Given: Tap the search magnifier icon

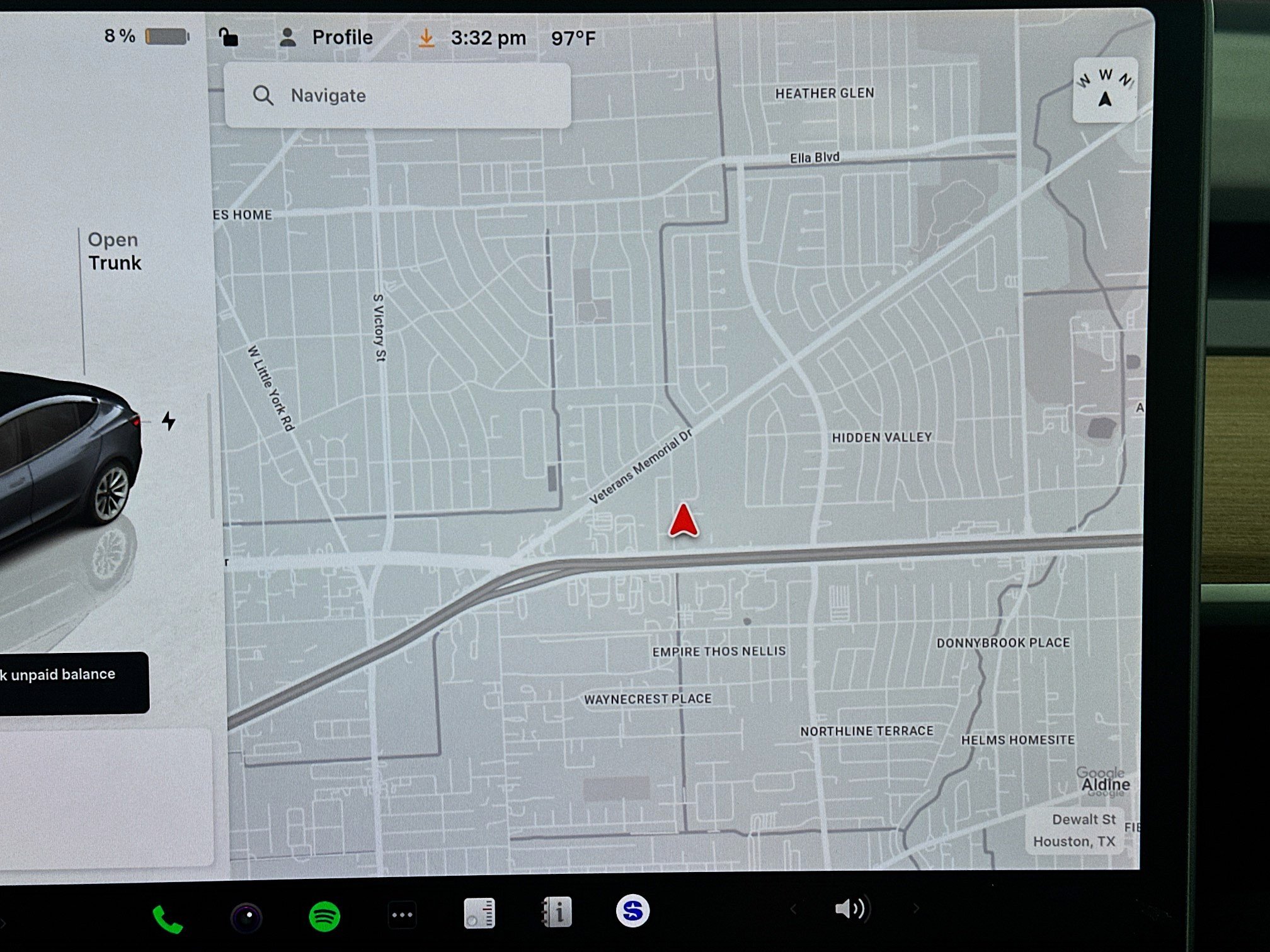Looking at the screenshot, I should [x=263, y=96].
